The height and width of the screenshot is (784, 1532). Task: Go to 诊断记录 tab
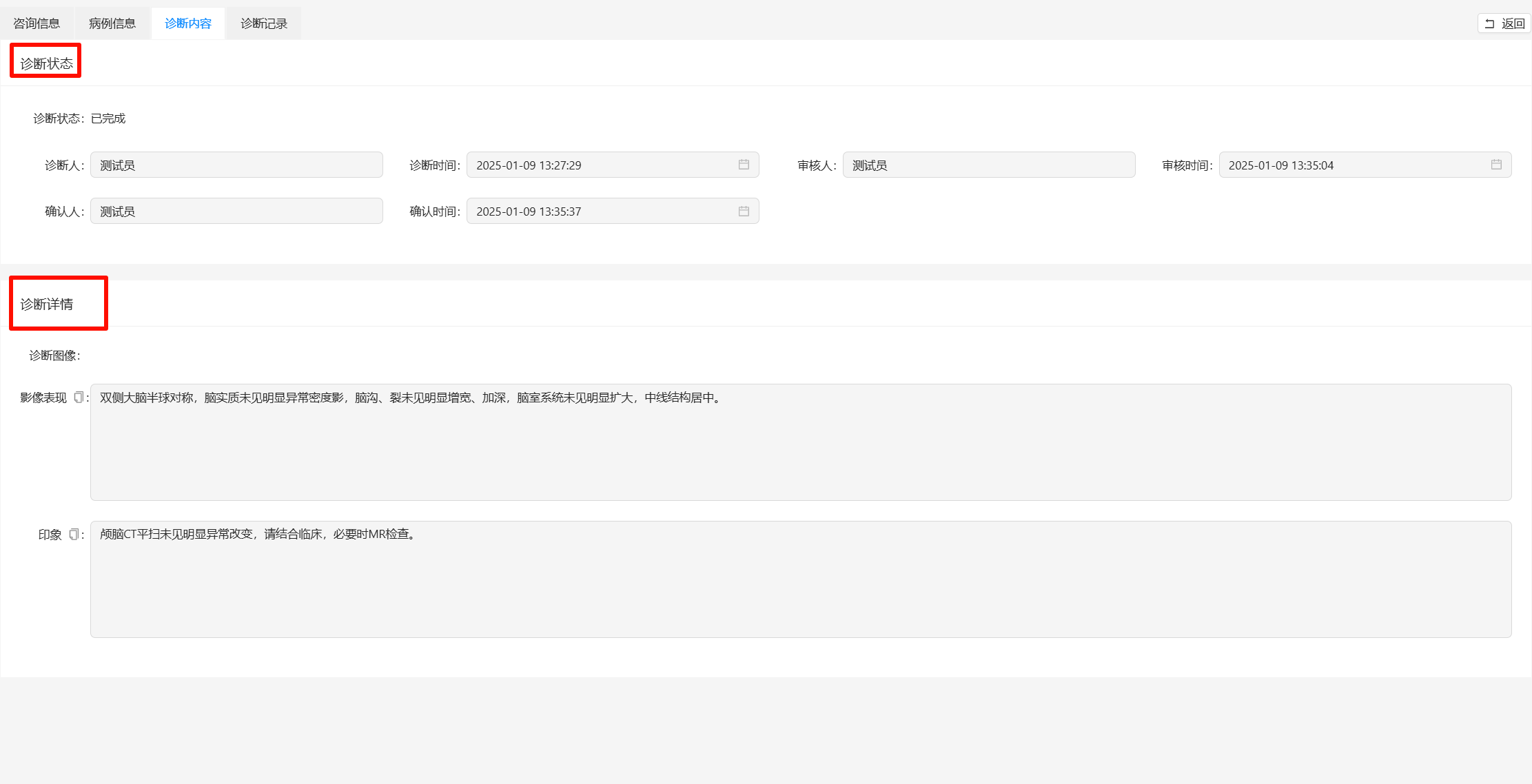pos(264,23)
